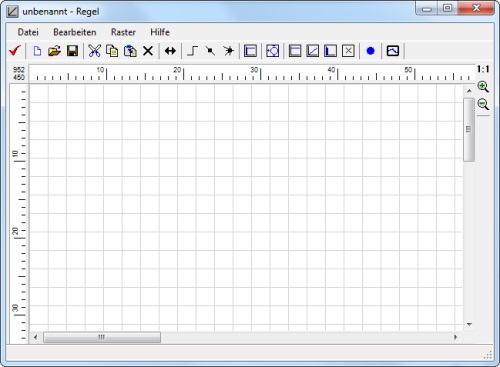The height and width of the screenshot is (367, 500).
Task: Open the Bearbeiten menu
Action: pyautogui.click(x=75, y=32)
